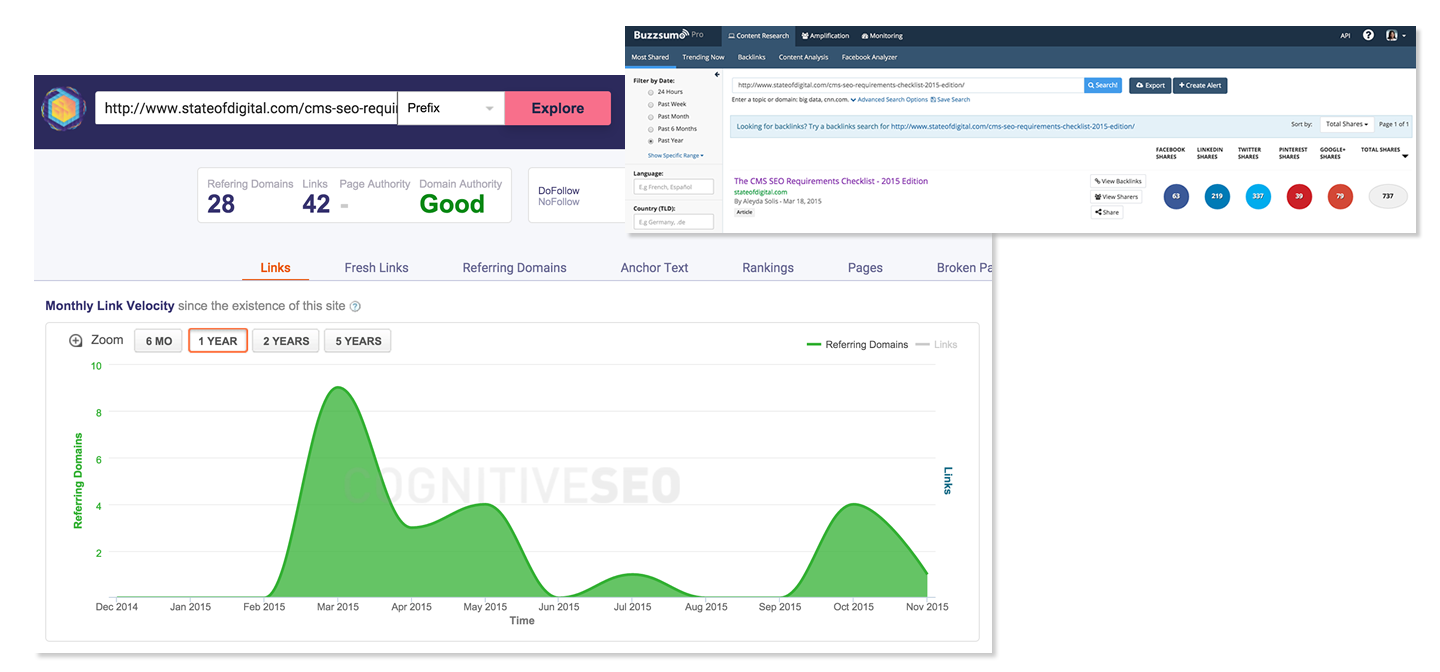Image resolution: width=1440 pixels, height=672 pixels.
Task: Click the API link in Buzzsumo
Action: [1345, 35]
